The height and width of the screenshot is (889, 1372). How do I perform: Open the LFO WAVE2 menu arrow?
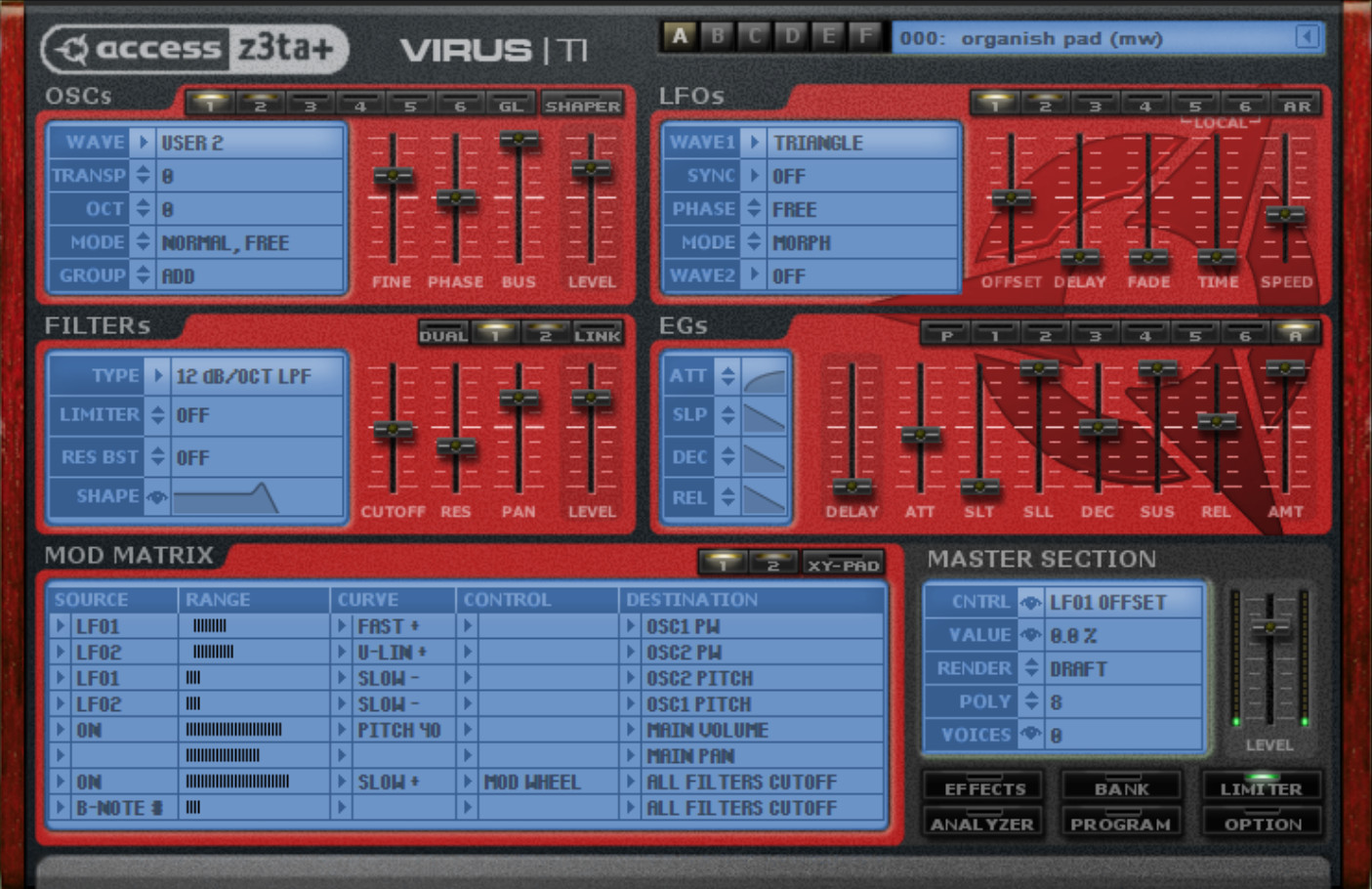753,275
